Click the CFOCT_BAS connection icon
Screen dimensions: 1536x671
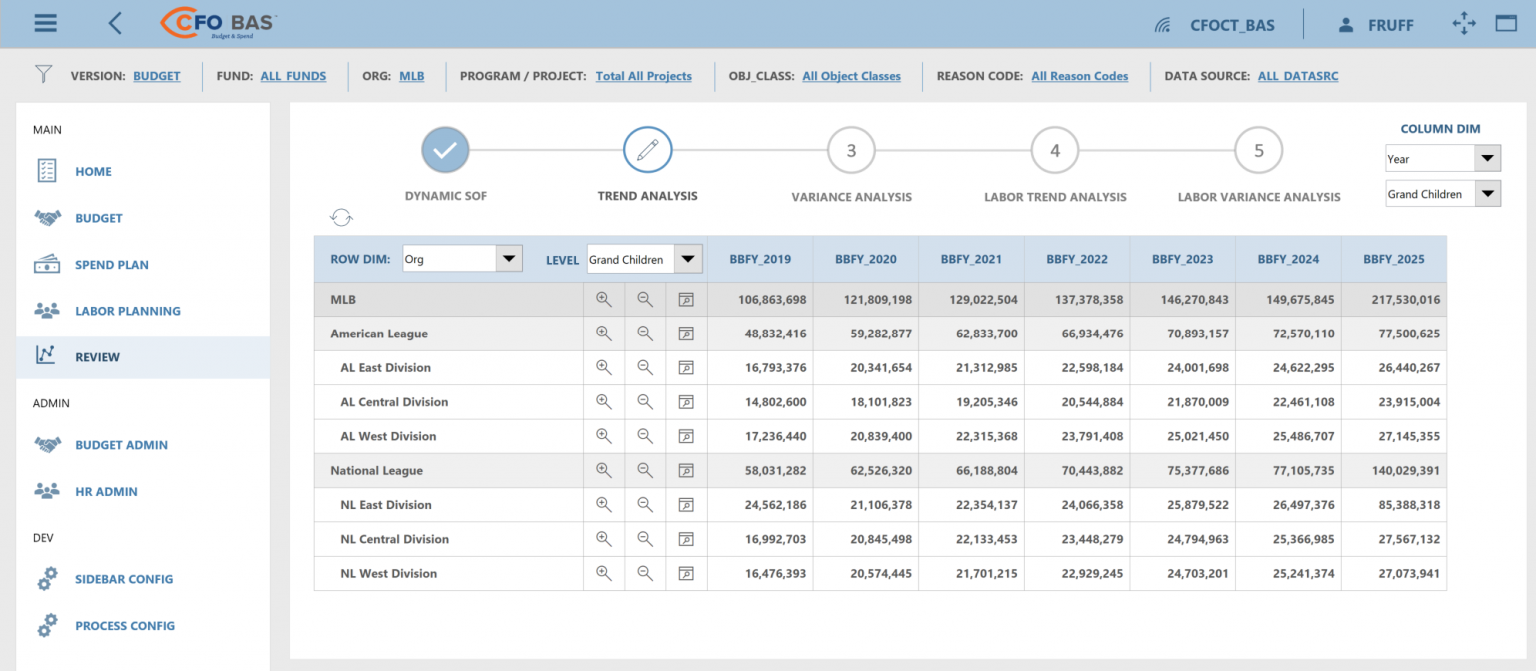[1163, 25]
